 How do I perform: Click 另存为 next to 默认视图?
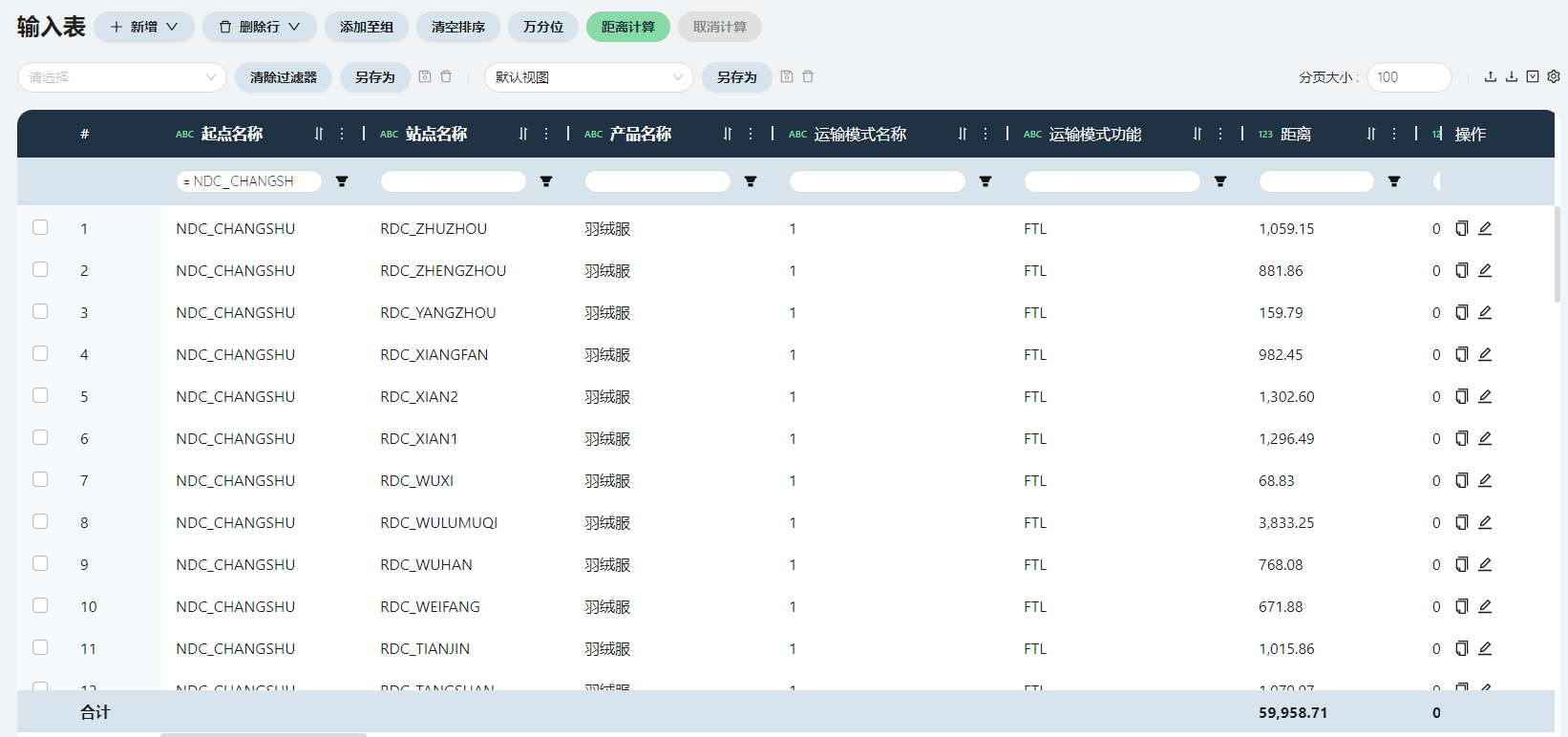pyautogui.click(x=737, y=77)
